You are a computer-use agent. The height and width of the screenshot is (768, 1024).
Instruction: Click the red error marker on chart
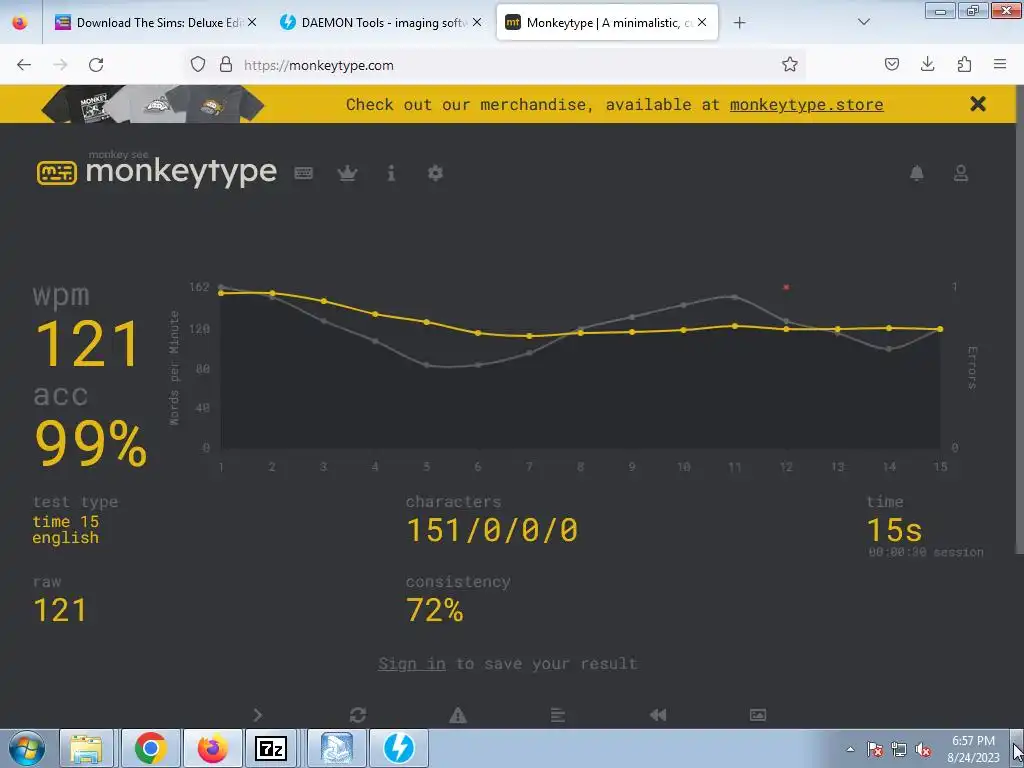[786, 287]
